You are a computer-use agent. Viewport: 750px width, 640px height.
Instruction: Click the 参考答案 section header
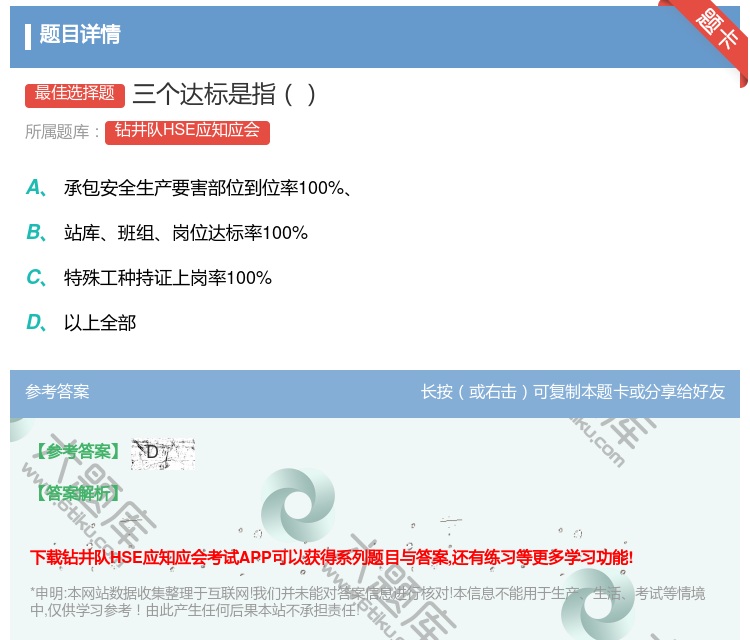pyautogui.click(x=57, y=392)
